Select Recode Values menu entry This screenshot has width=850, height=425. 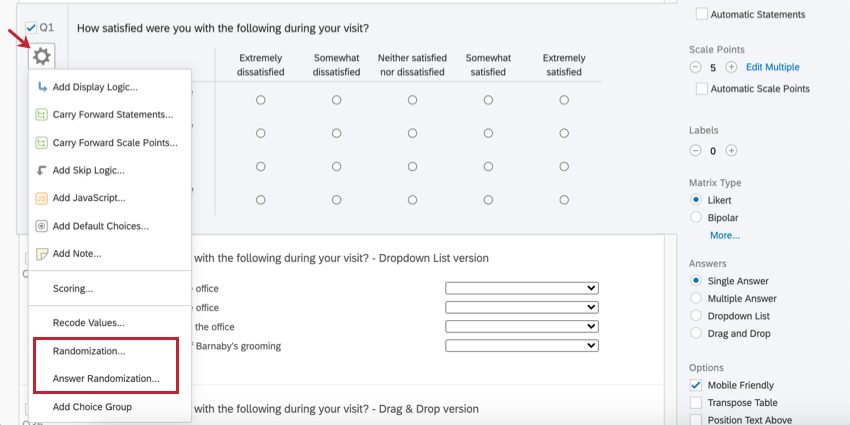coord(88,322)
